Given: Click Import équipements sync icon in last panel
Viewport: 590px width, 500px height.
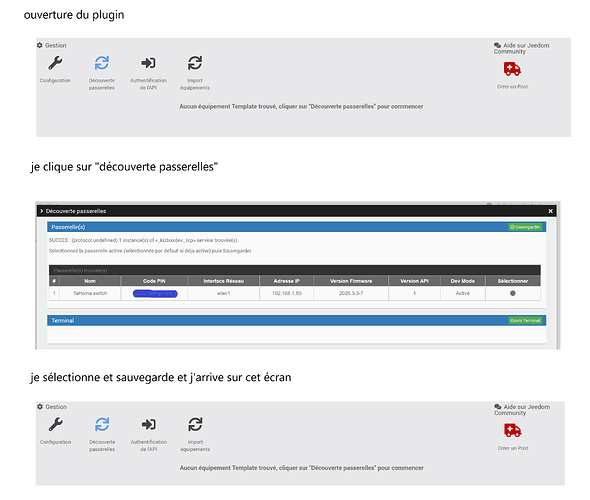Looking at the screenshot, I should pos(195,425).
